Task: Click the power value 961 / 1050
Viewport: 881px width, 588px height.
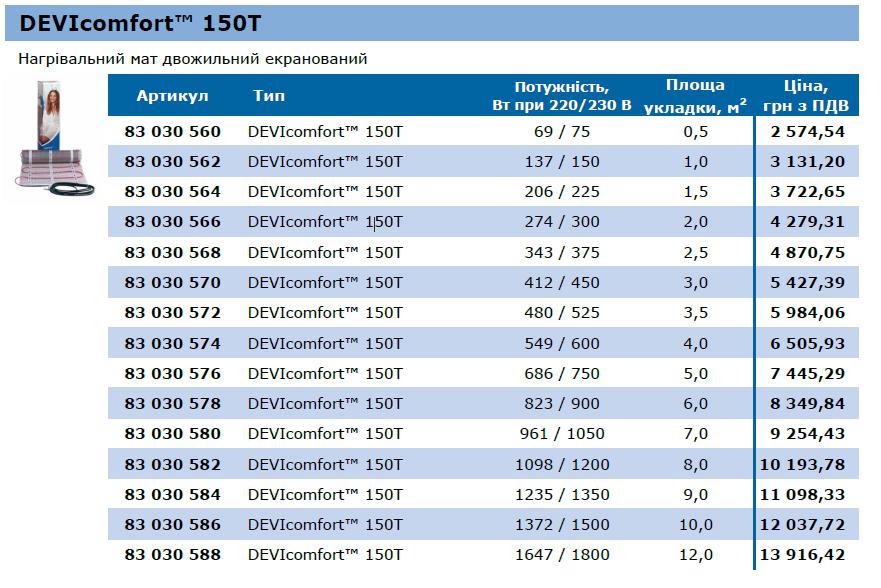Action: coord(562,434)
